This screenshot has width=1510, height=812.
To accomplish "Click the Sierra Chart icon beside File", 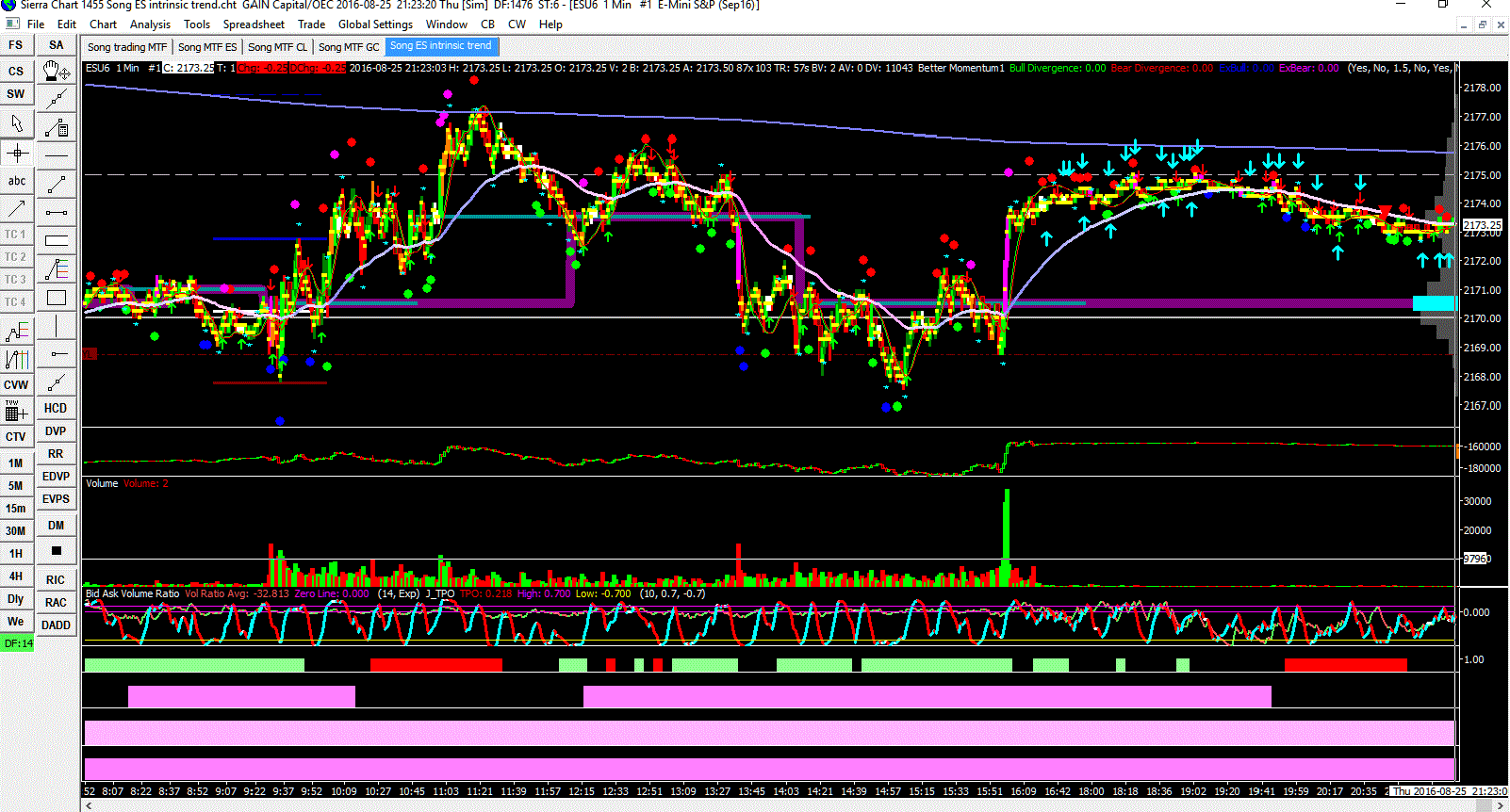I will click(x=12, y=24).
